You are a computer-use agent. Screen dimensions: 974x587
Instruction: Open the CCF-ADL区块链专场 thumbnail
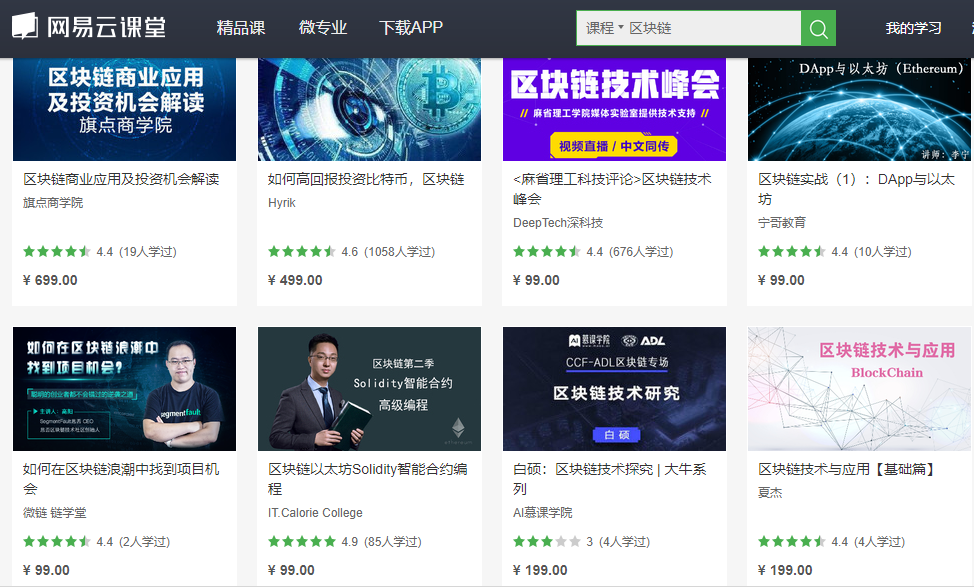click(x=614, y=389)
